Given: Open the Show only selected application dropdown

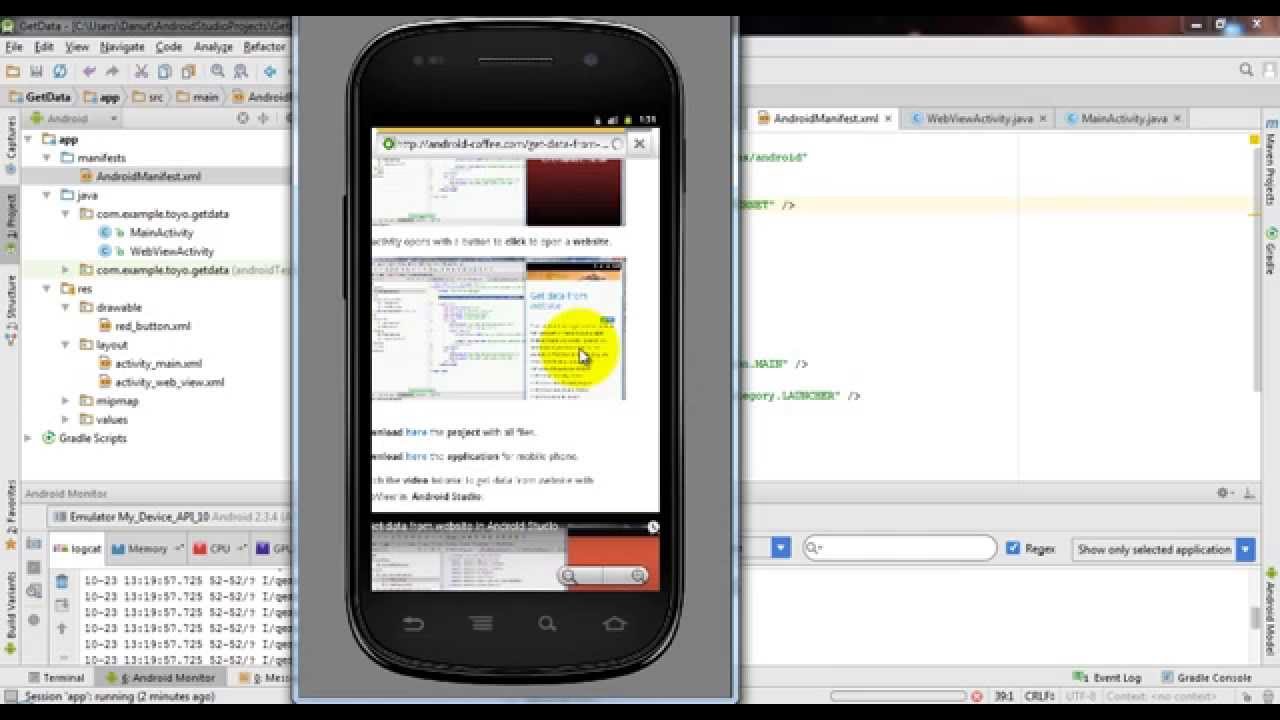Looking at the screenshot, I should [1164, 549].
